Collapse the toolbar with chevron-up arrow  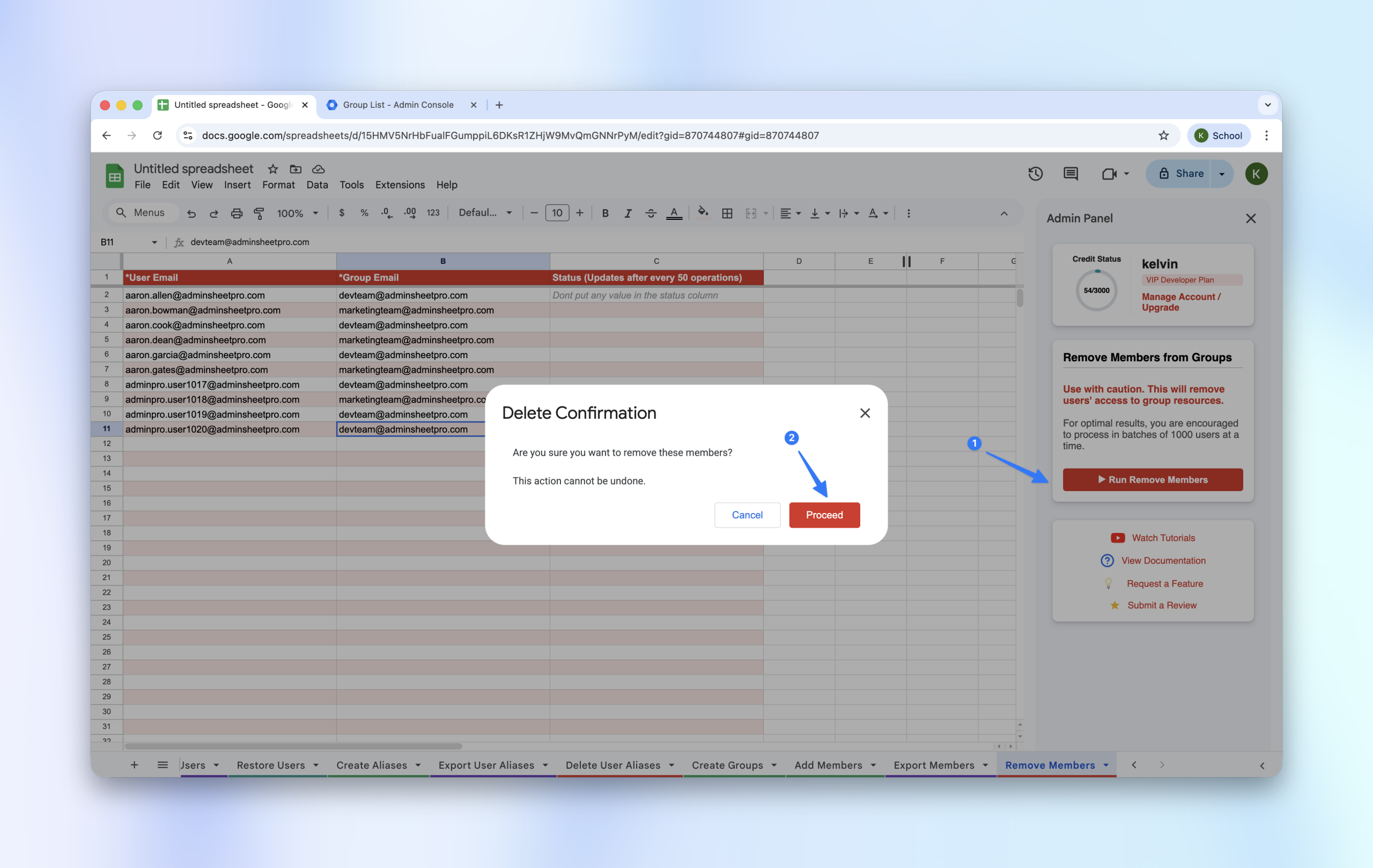coord(1003,213)
